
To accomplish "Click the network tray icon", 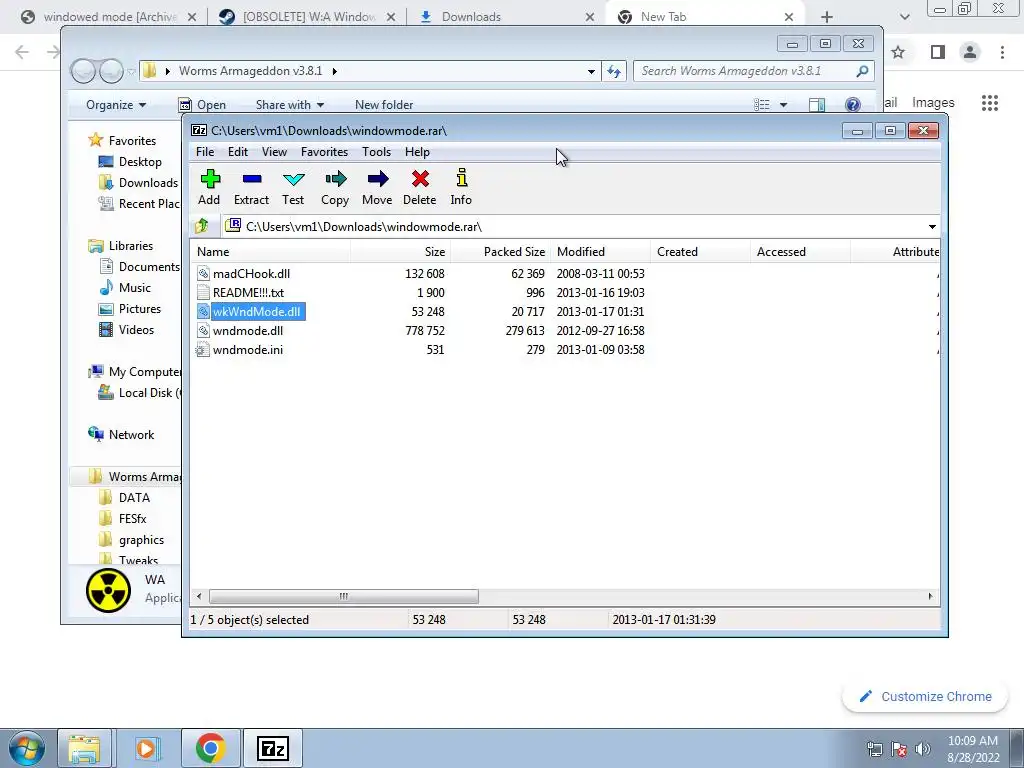I will (x=874, y=749).
